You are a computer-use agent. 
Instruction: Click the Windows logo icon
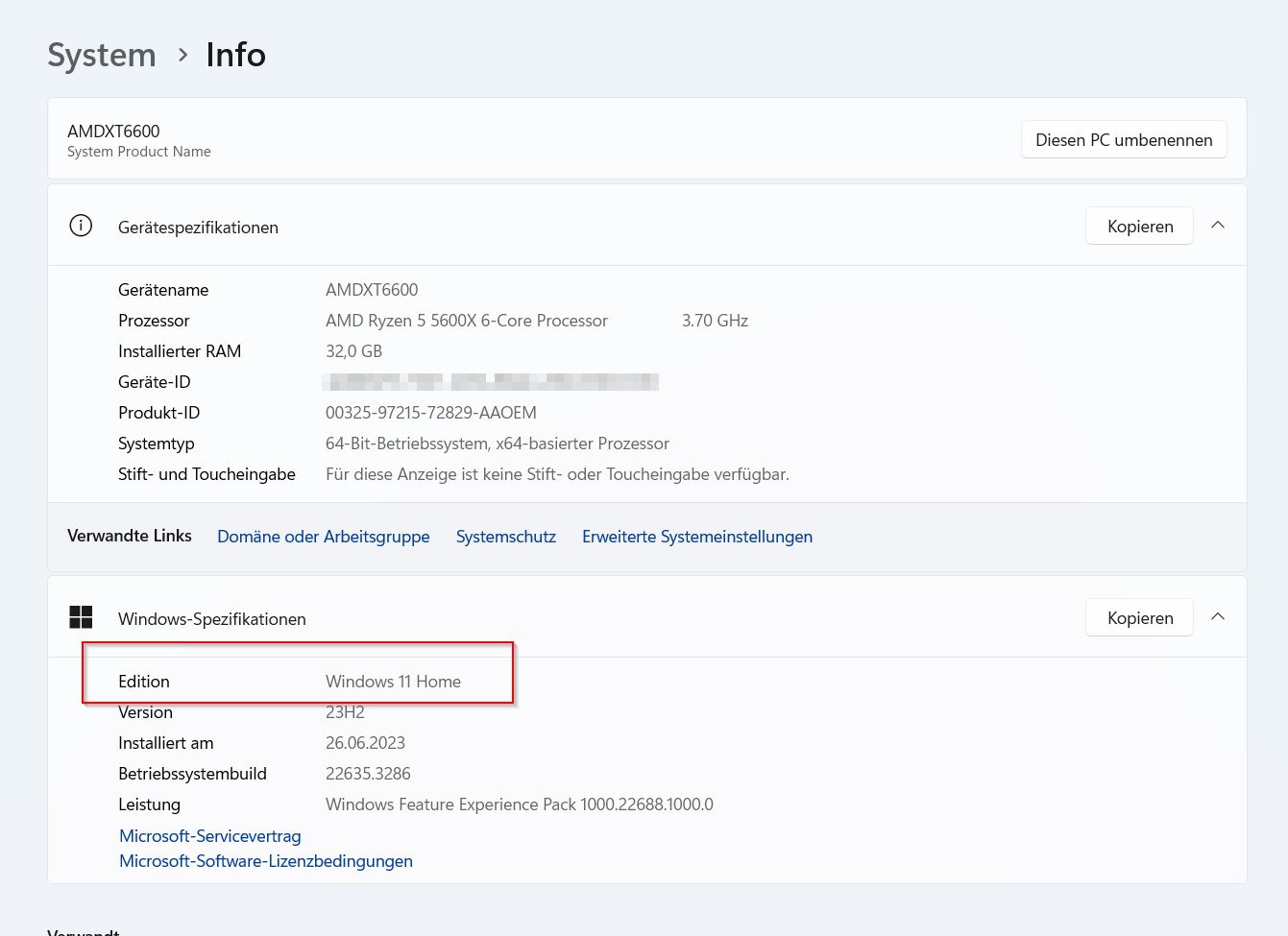[81, 617]
